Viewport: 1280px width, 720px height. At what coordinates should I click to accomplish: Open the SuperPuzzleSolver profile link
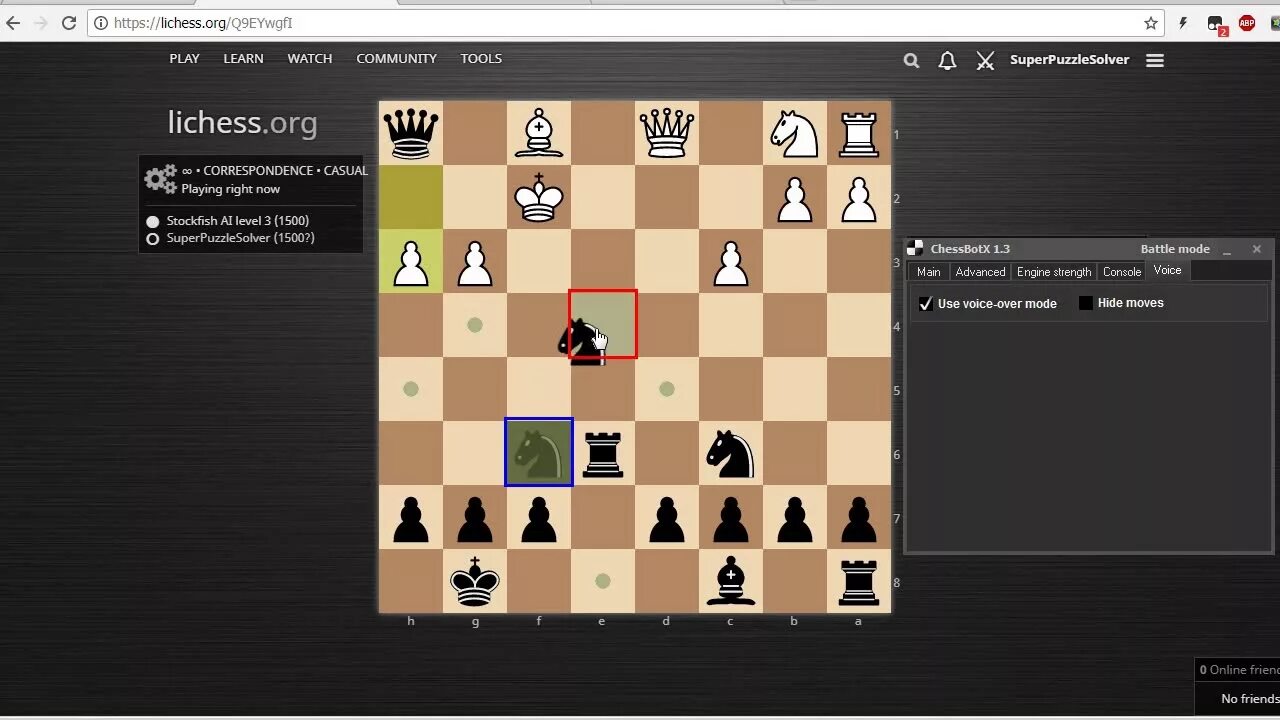click(1069, 59)
